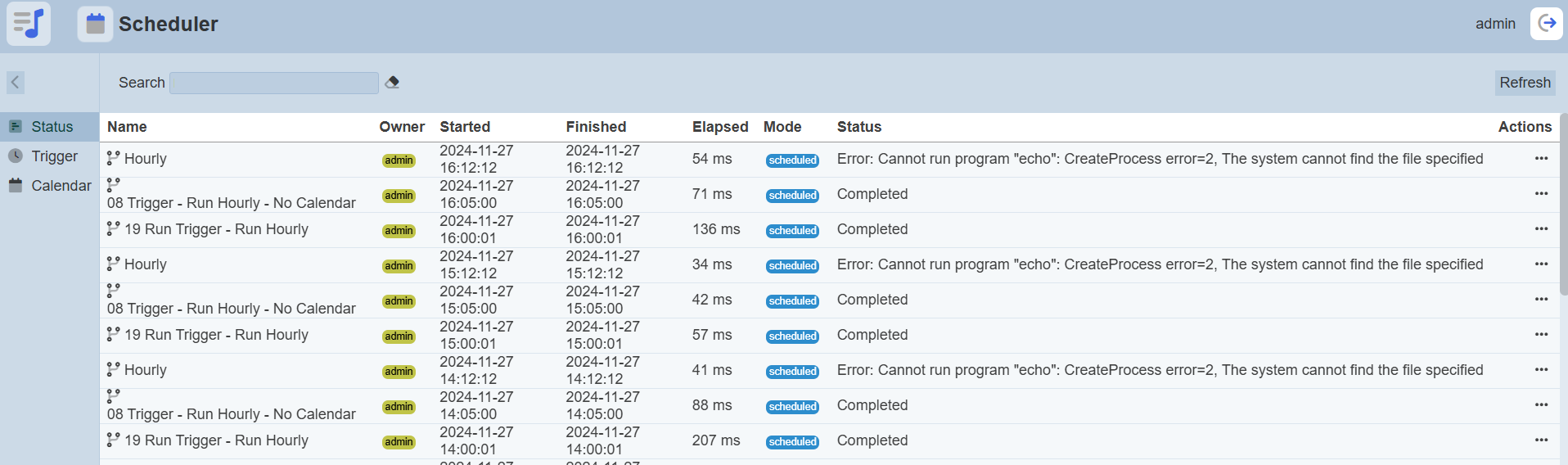Click the Status icon in the sidebar
1568x465 pixels.
coord(16,127)
